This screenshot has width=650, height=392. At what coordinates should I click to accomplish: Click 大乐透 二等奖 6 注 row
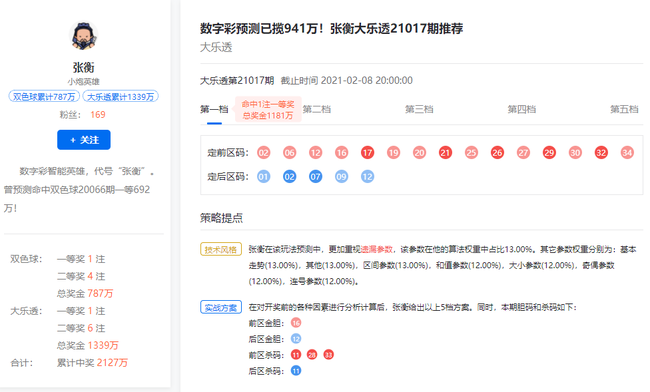tap(81, 328)
